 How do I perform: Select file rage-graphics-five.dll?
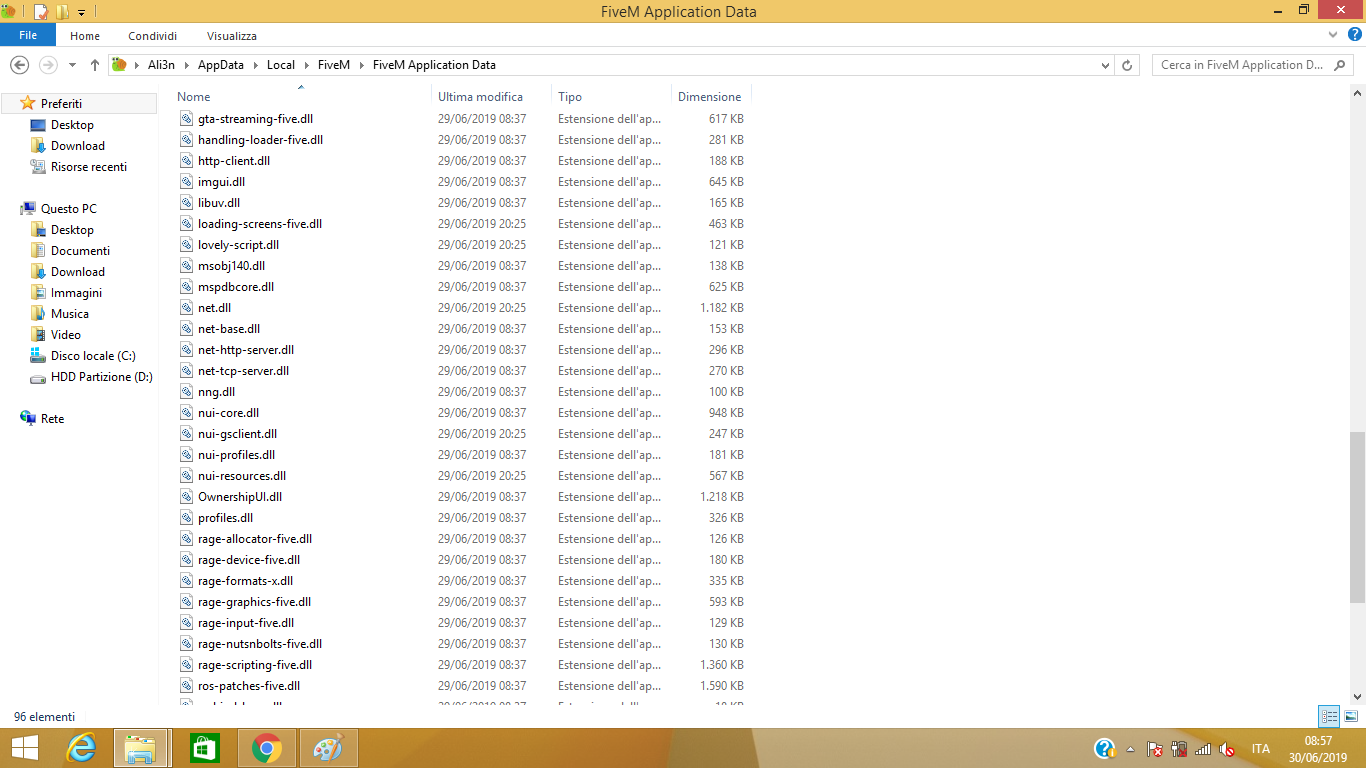[254, 602]
